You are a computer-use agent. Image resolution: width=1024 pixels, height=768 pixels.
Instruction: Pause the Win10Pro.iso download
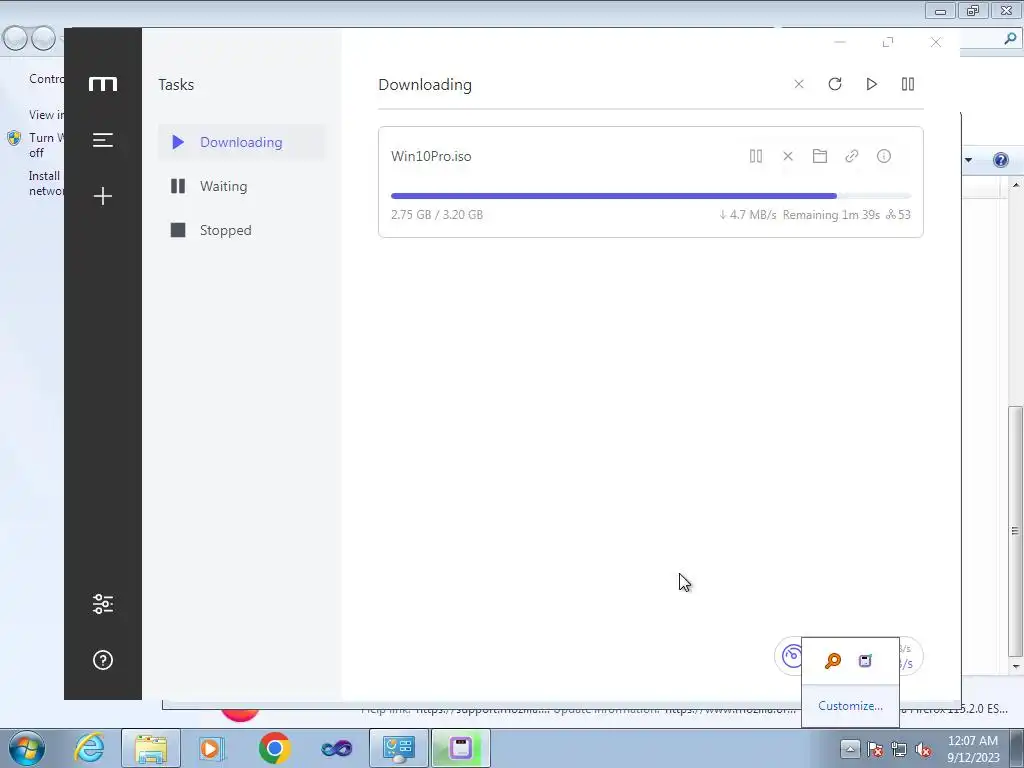756,156
